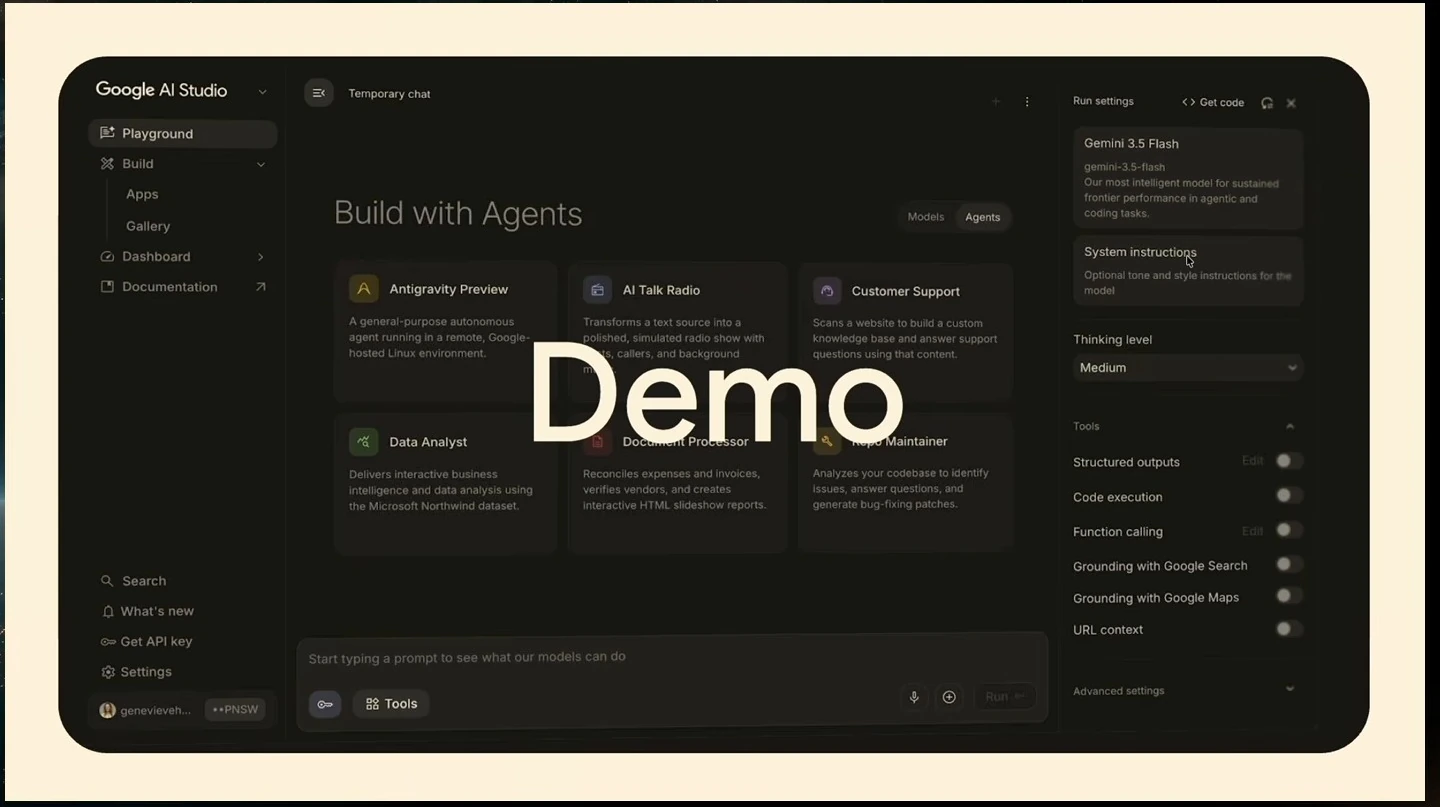Click the Antigravity Preview agent icon
1440x807 pixels.
tap(364, 289)
